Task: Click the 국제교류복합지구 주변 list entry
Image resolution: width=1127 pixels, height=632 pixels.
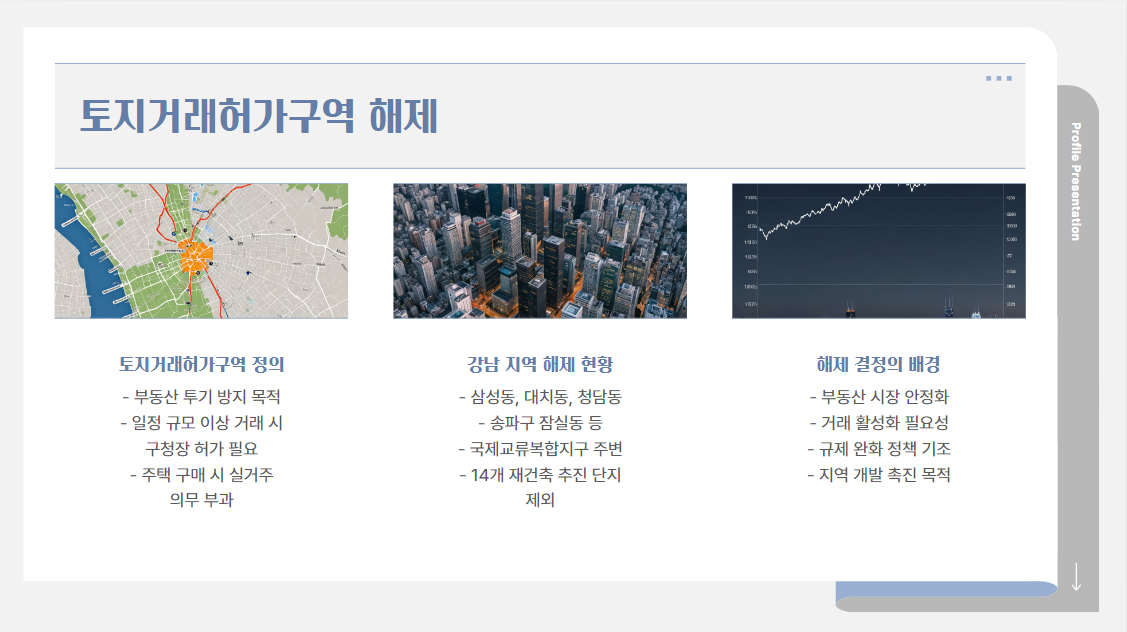Action: coord(540,450)
